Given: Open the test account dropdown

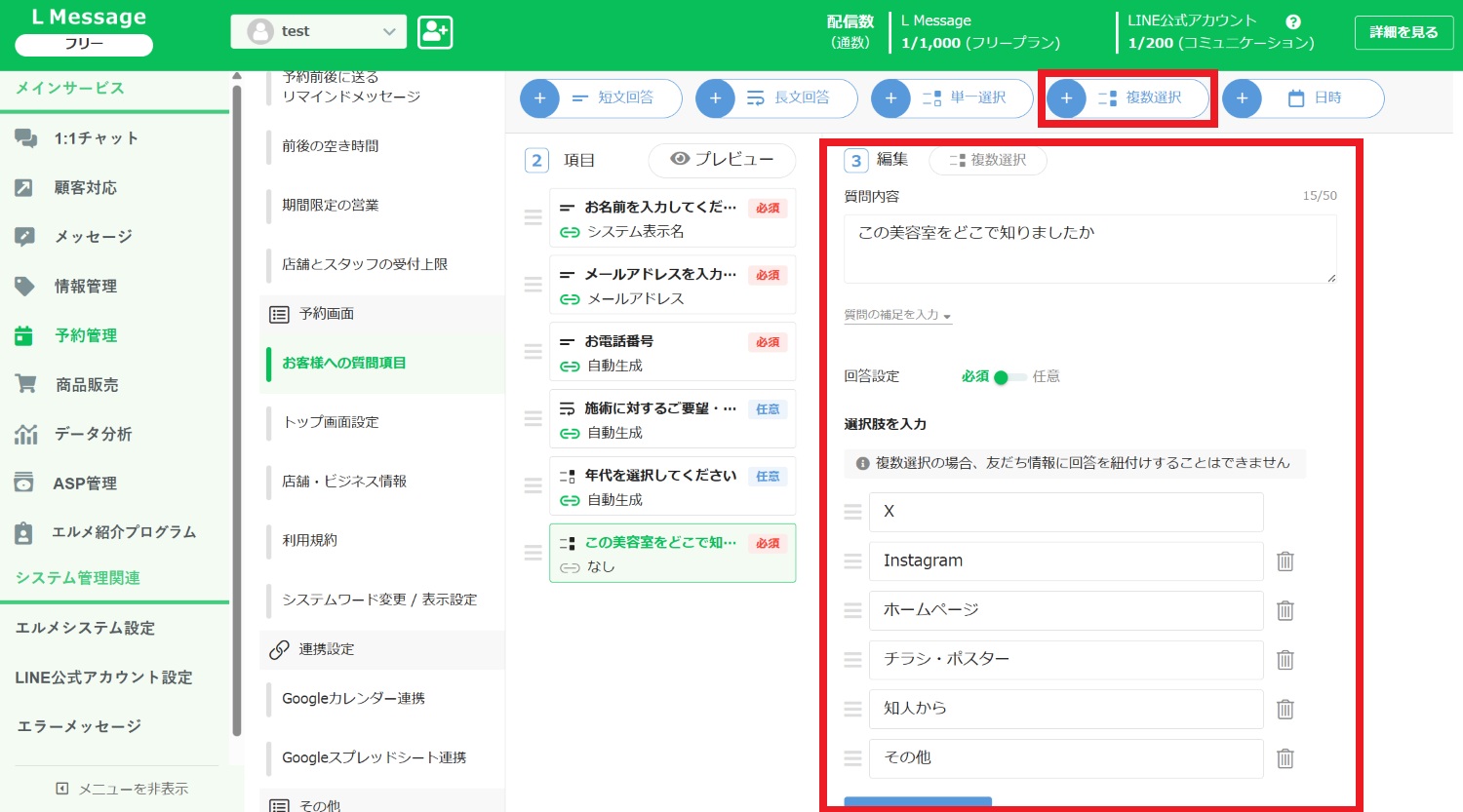Looking at the screenshot, I should tap(318, 31).
